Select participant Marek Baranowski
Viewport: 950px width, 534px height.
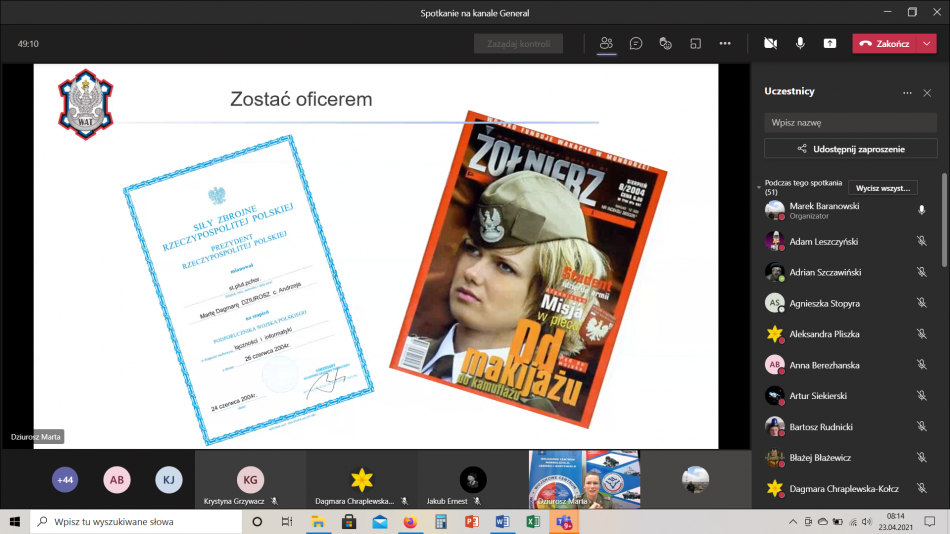click(x=845, y=210)
